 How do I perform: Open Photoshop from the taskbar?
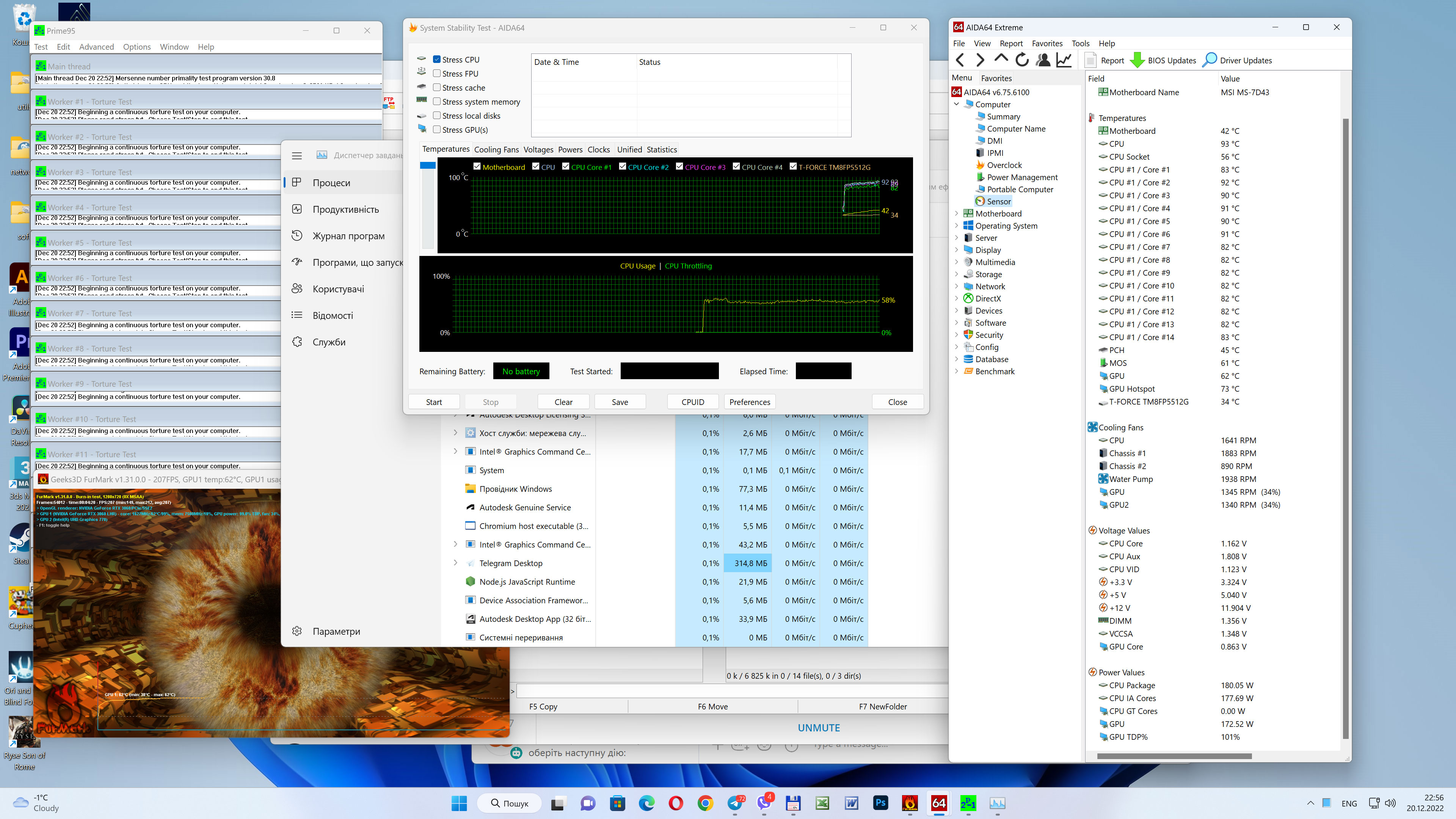coord(880,803)
